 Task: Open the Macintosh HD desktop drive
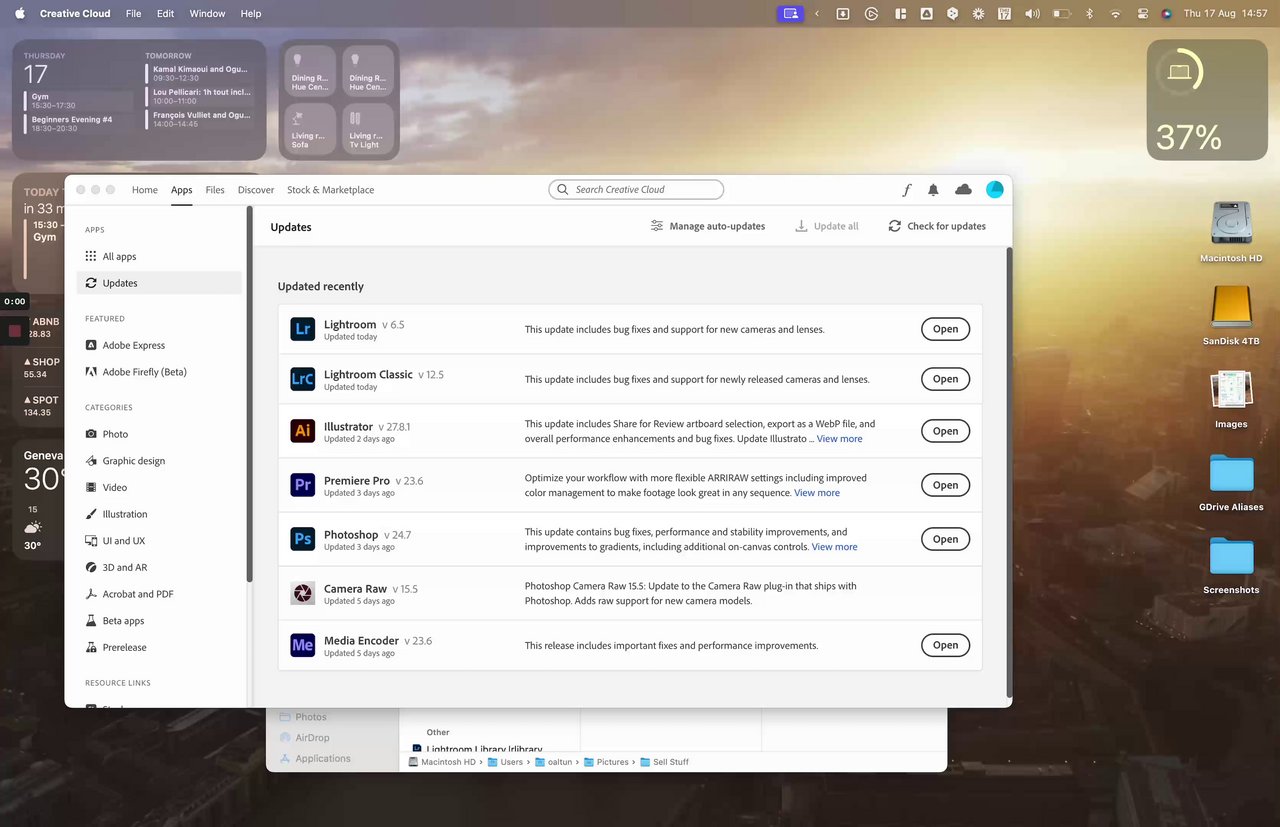(1231, 232)
